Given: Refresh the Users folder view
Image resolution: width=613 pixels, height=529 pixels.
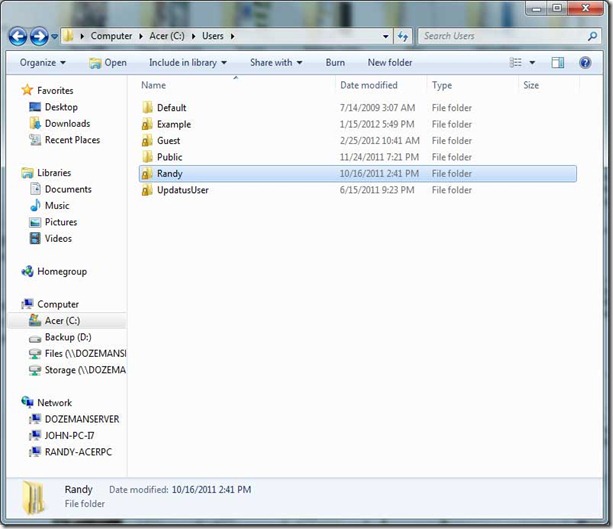Looking at the screenshot, I should click(403, 36).
